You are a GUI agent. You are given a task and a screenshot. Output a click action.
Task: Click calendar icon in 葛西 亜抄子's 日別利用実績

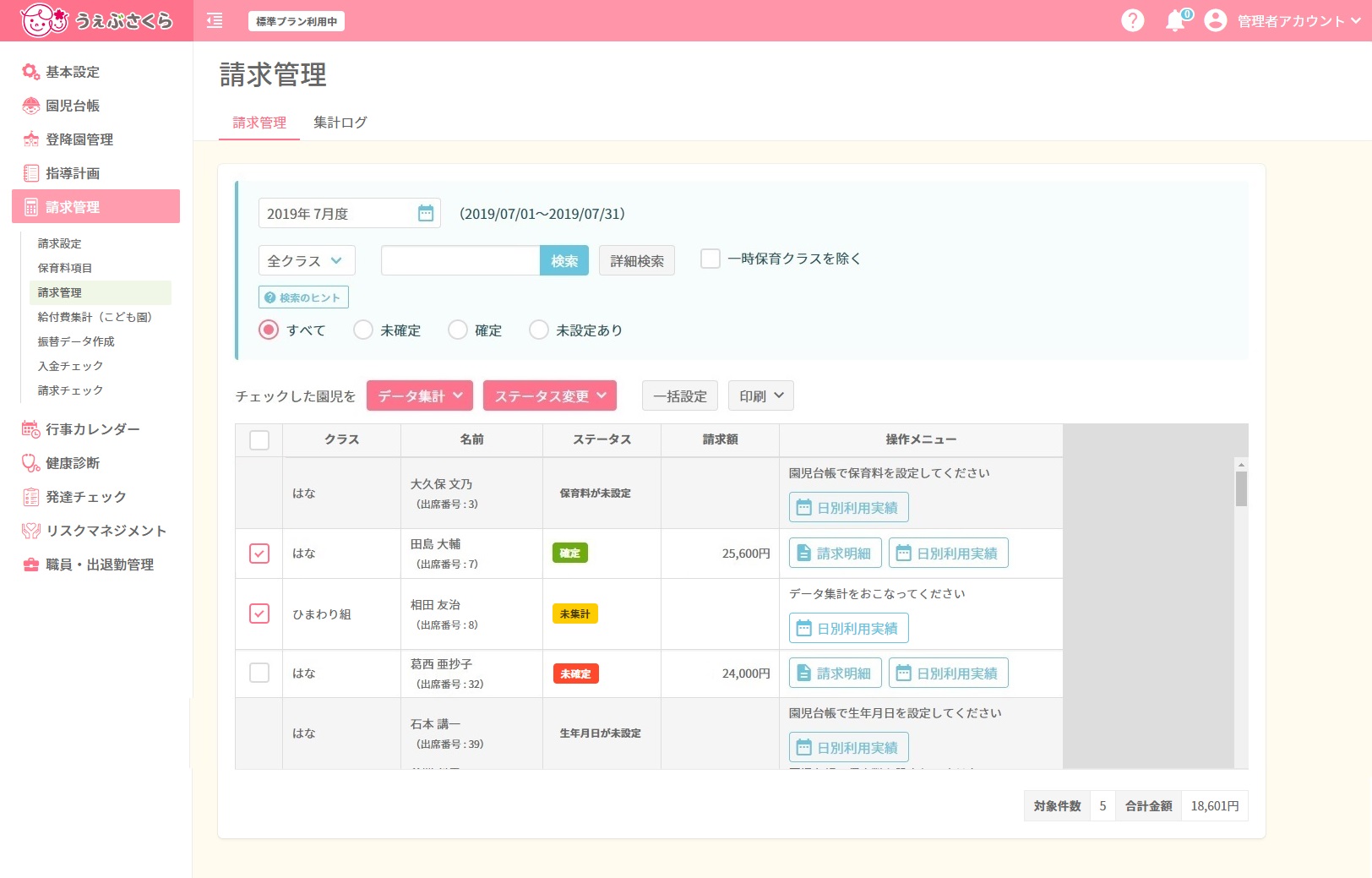[x=903, y=673]
